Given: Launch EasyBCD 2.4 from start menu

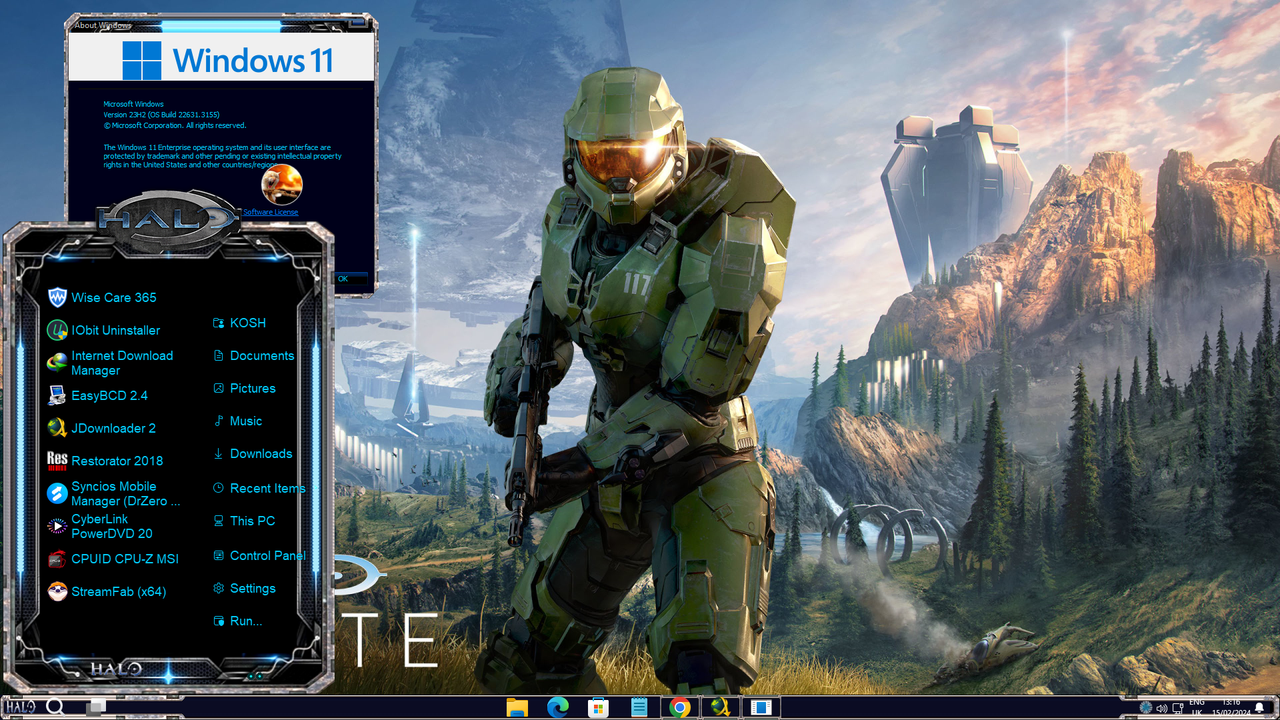Looking at the screenshot, I should pos(97,395).
